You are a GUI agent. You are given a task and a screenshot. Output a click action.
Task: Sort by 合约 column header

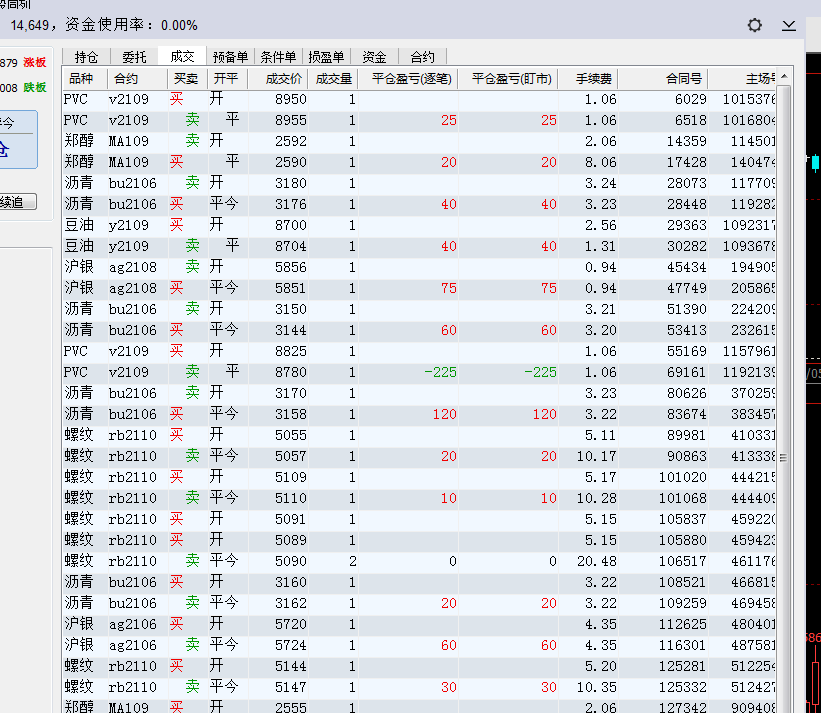(138, 79)
